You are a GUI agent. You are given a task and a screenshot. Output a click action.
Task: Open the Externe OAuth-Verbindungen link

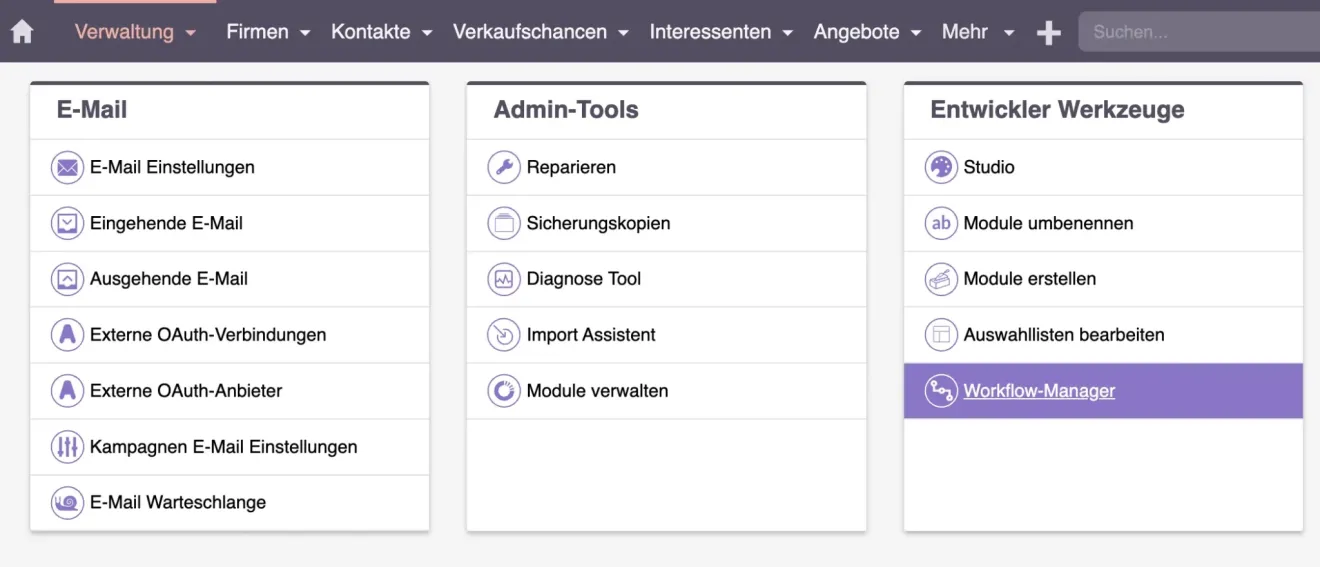pyautogui.click(x=208, y=335)
